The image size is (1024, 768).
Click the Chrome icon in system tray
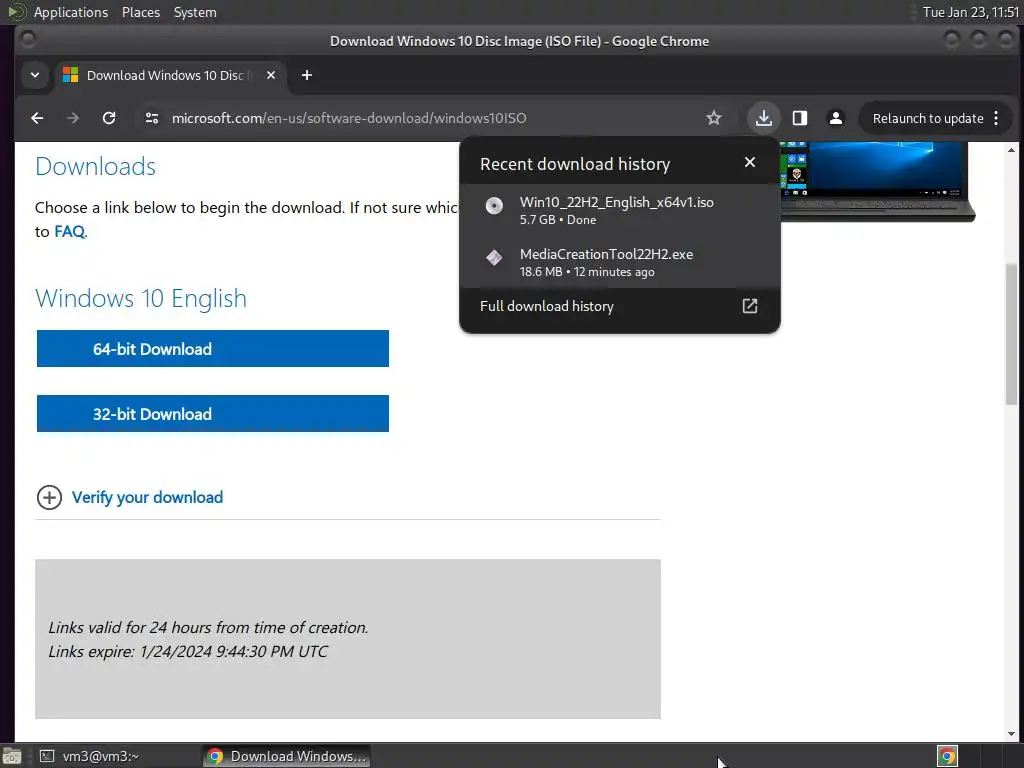(x=947, y=756)
